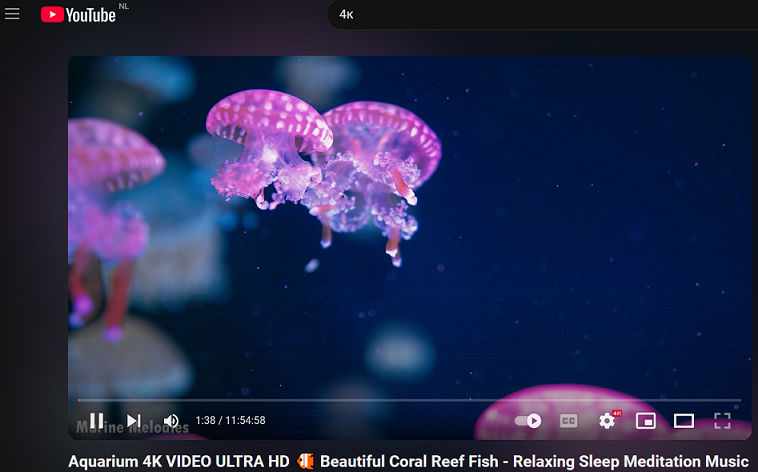Switch to theater mode

coord(684,421)
